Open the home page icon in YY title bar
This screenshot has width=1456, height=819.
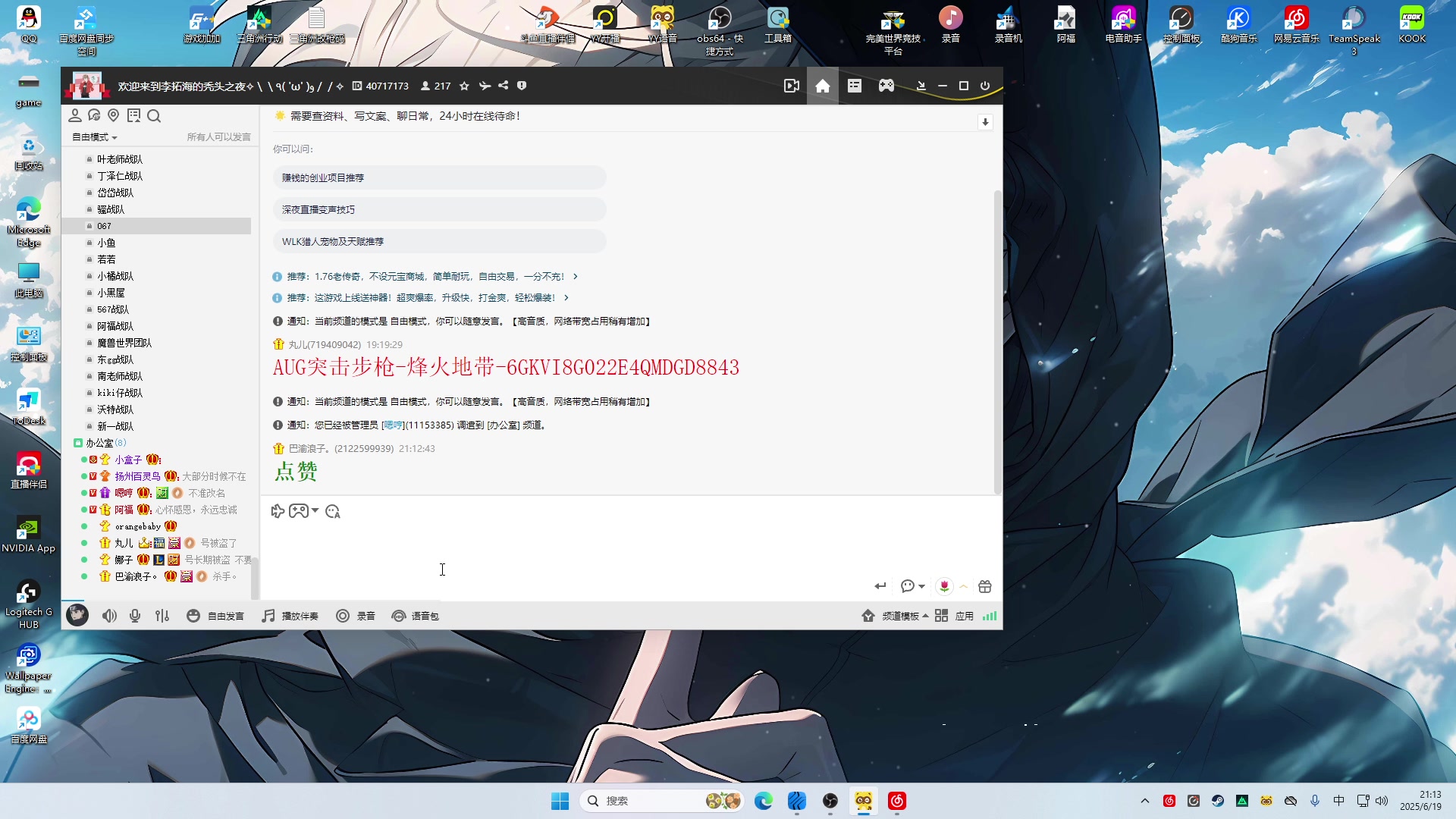tap(823, 86)
